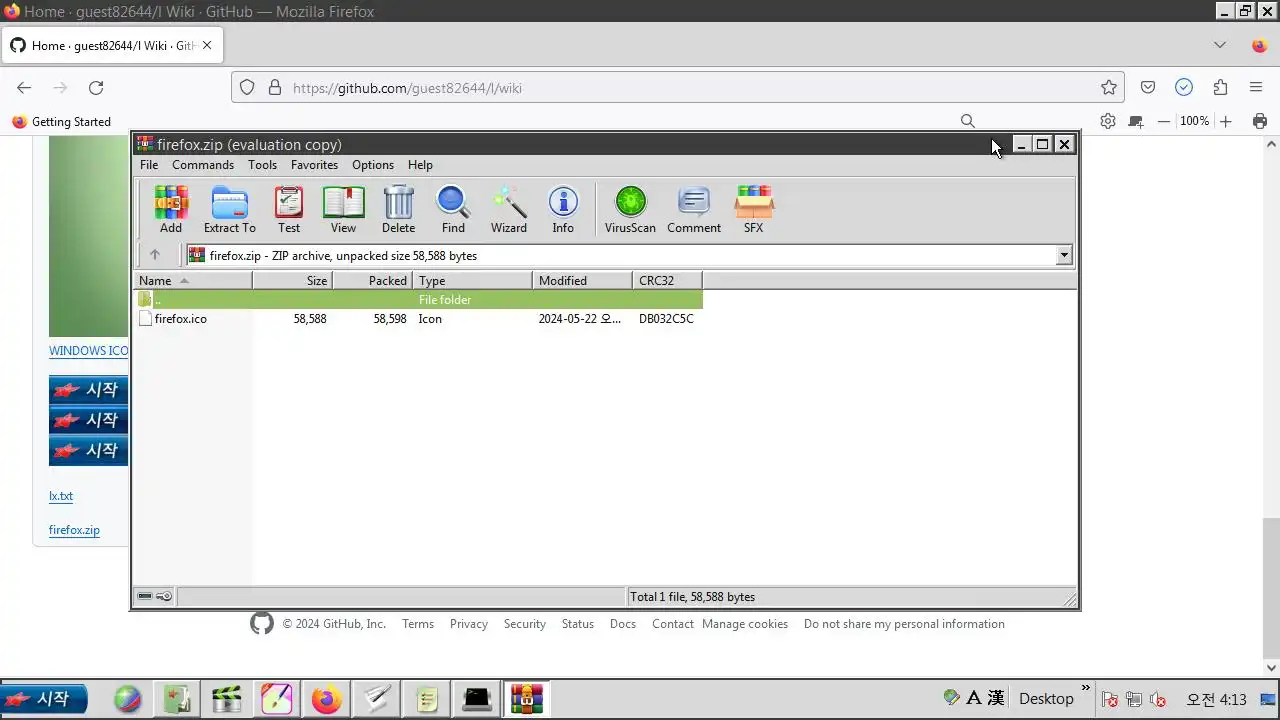Show archive Info
Screen dimensions: 1280x720
click(x=563, y=210)
